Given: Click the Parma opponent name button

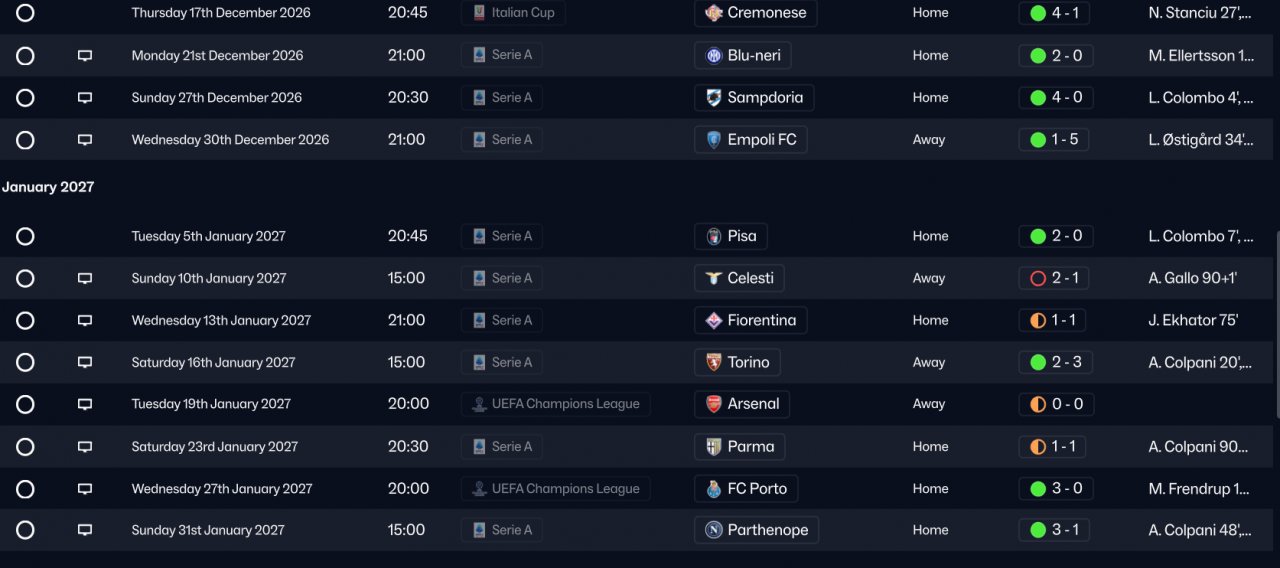Looking at the screenshot, I should click(750, 446).
